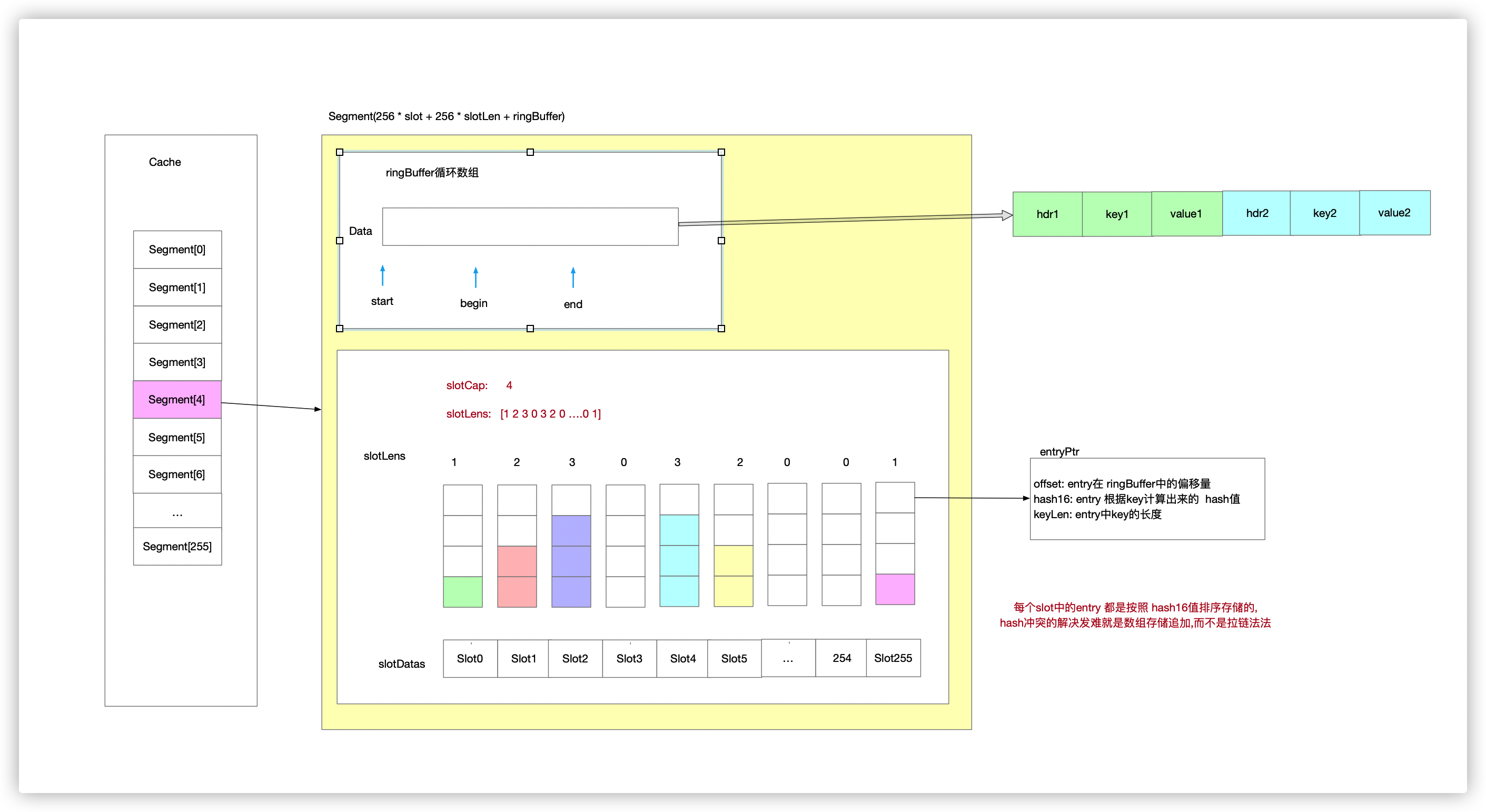
Task: Select the Slot2 cell
Action: click(x=575, y=659)
